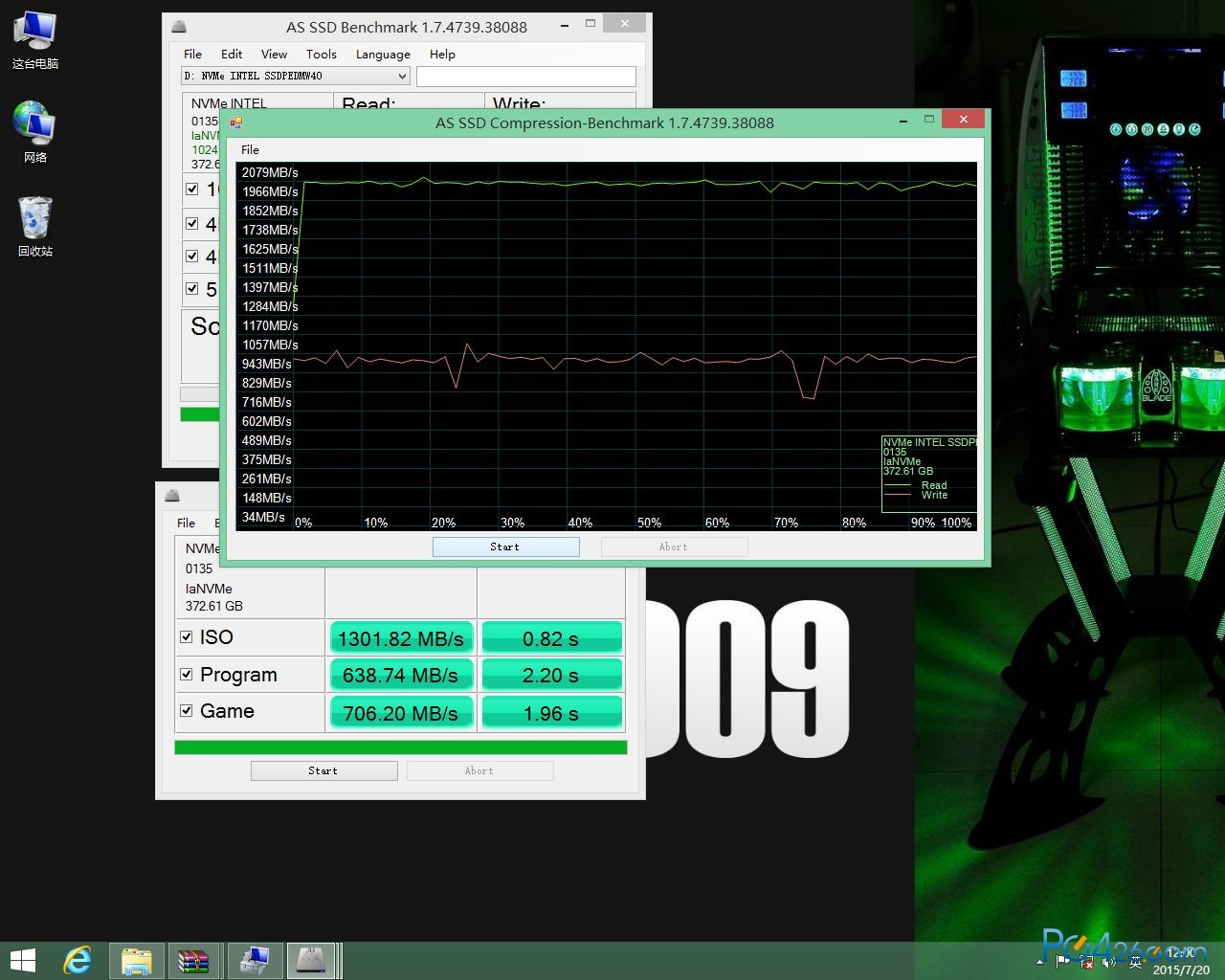Click the 英 input method indicator
Image resolution: width=1225 pixels, height=980 pixels.
click(x=1136, y=962)
